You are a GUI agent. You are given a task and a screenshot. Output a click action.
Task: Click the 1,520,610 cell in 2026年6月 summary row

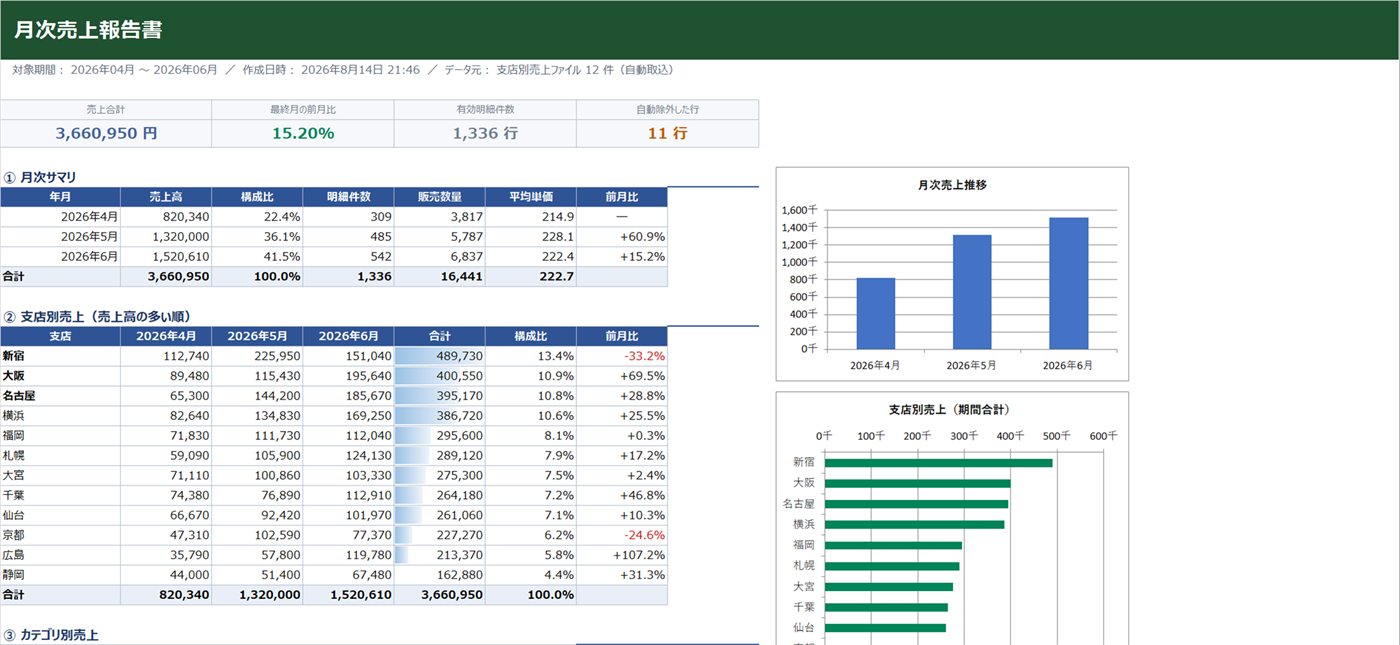pyautogui.click(x=166, y=257)
